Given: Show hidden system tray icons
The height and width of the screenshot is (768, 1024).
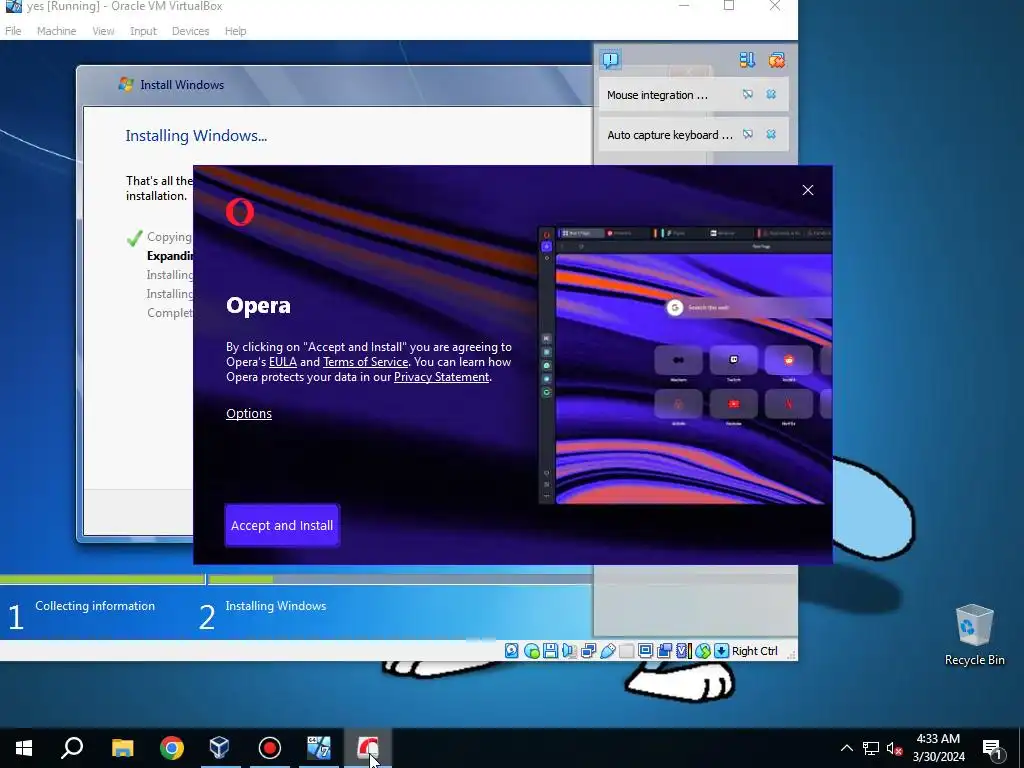Looking at the screenshot, I should click(x=846, y=748).
